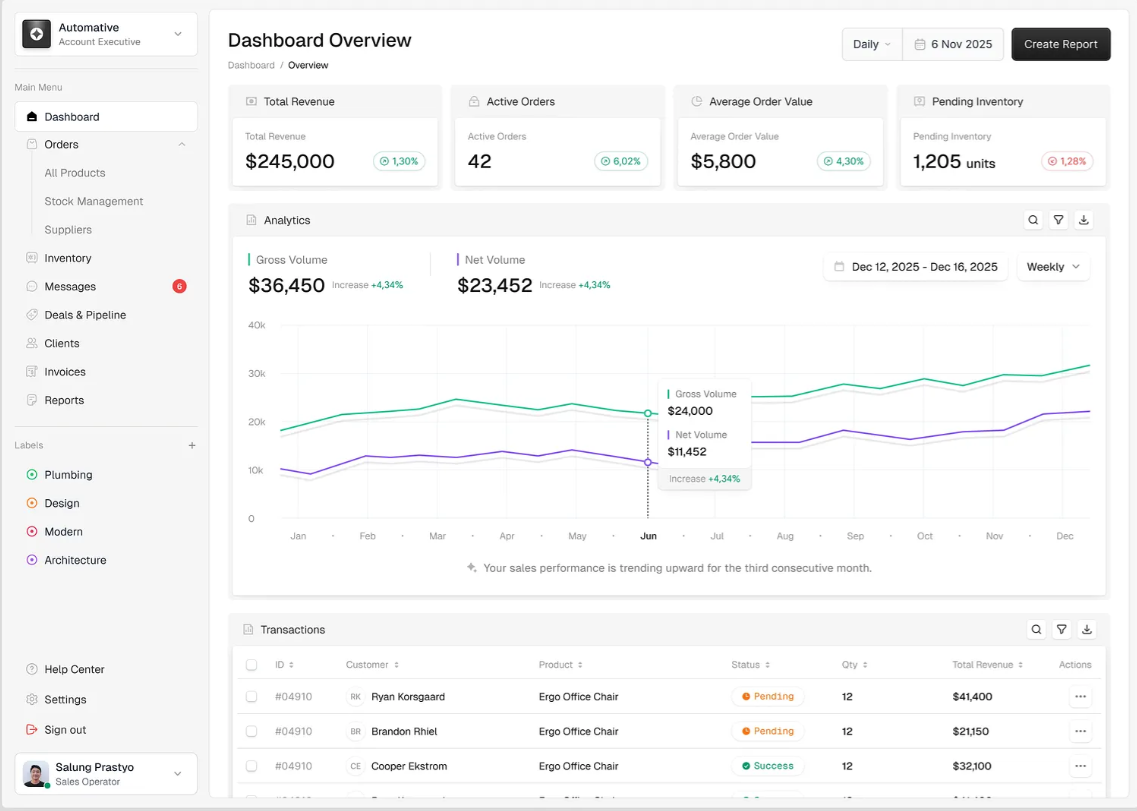Click the Automative logo icon

[36, 34]
